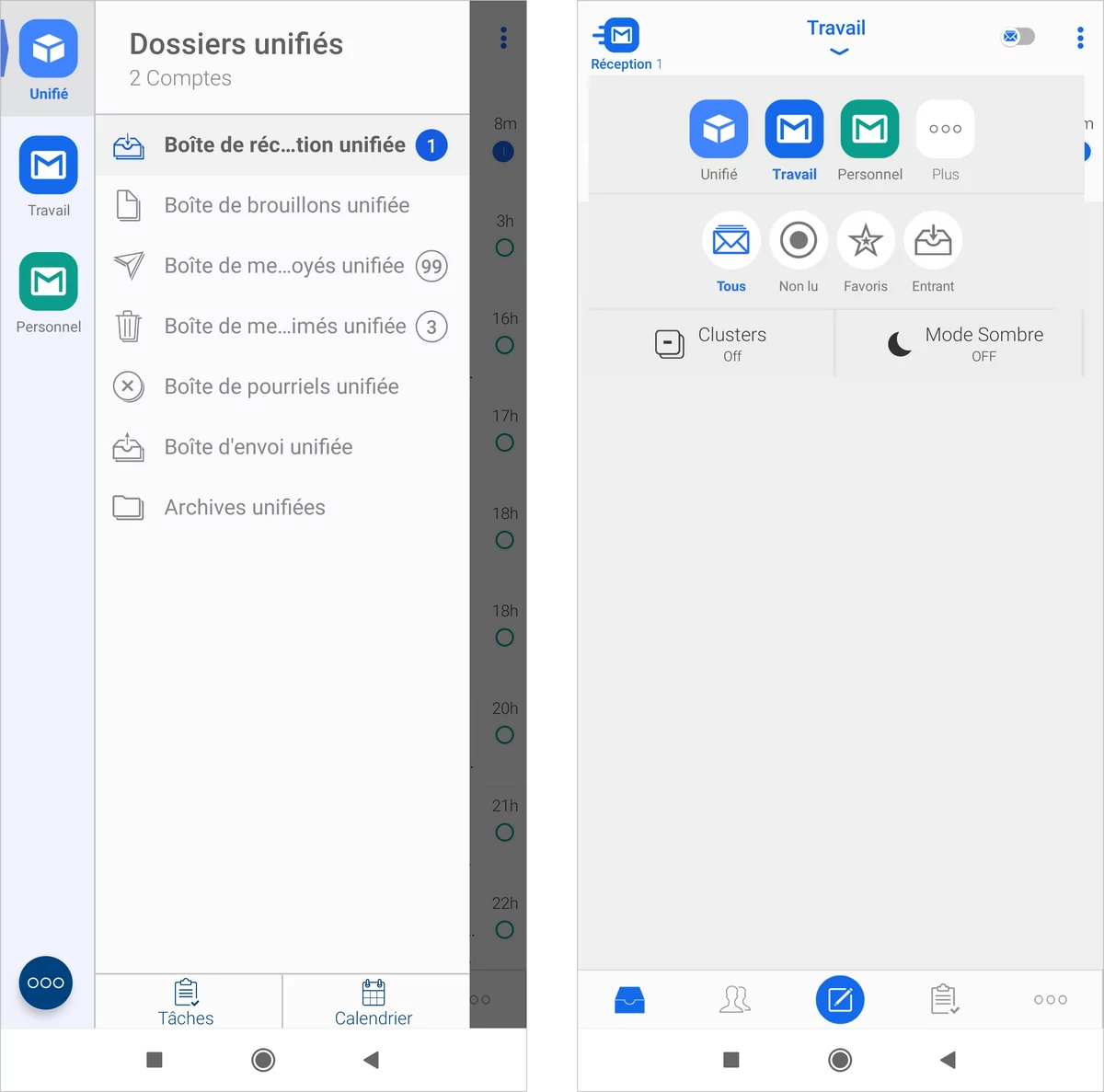Select the Entrant filter
1104x1092 pixels.
pos(933,252)
